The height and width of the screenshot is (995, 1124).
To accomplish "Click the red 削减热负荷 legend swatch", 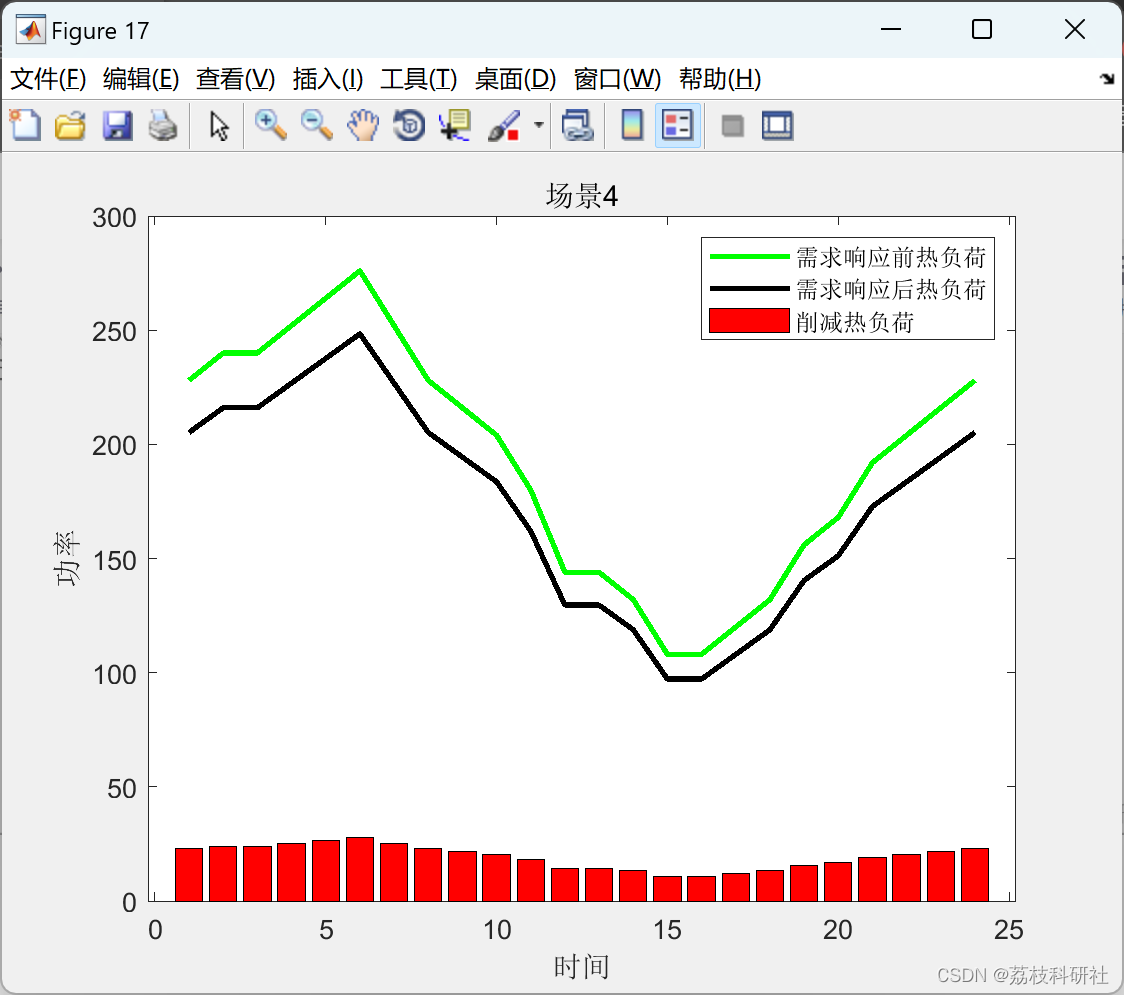I will (749, 321).
